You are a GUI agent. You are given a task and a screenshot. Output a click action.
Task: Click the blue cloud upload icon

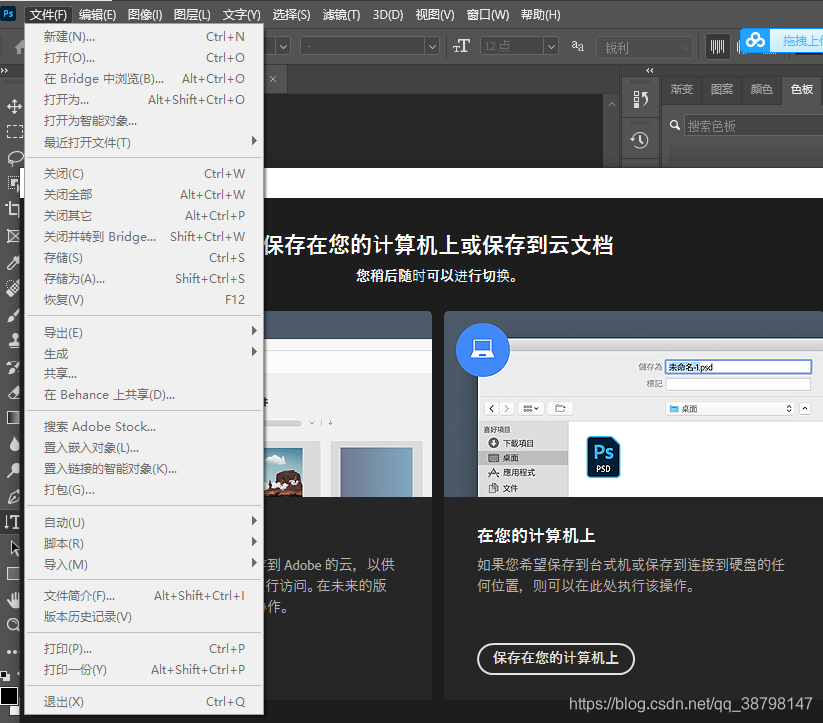(x=755, y=40)
